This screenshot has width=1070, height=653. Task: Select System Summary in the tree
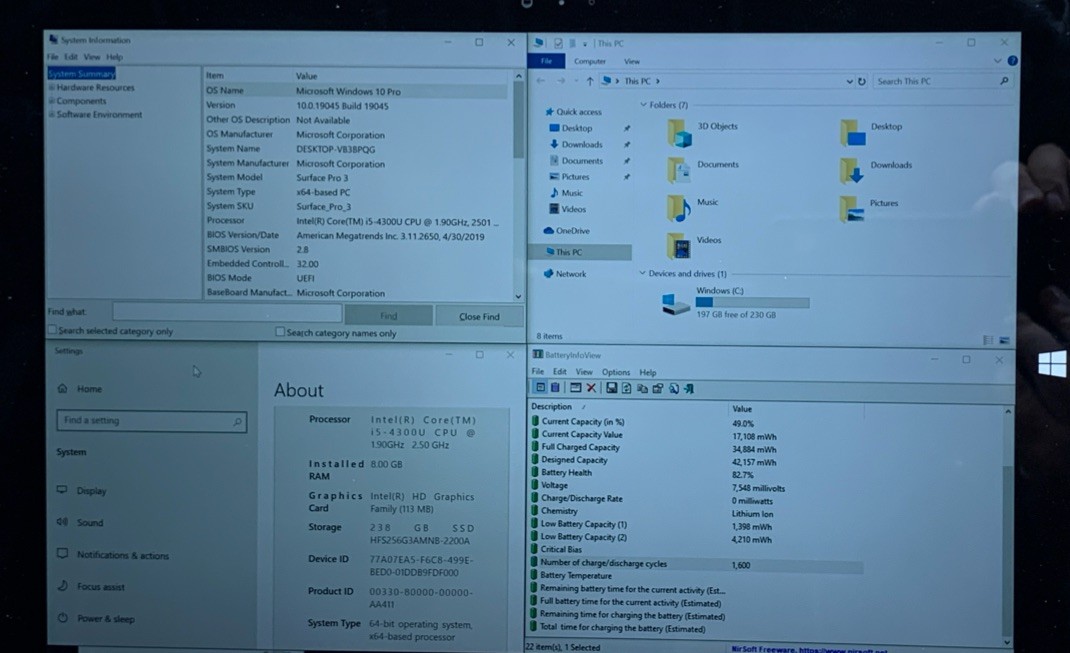pyautogui.click(x=82, y=74)
